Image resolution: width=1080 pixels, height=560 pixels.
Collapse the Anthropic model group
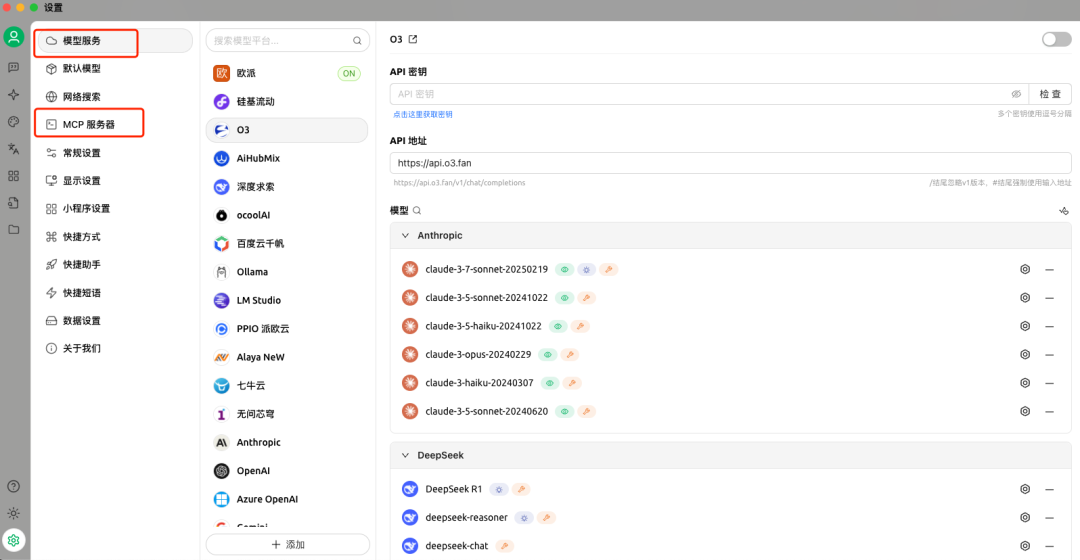[405, 236]
